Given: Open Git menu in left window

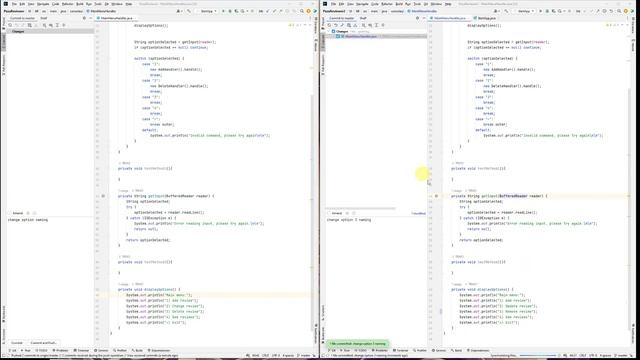Looking at the screenshot, I should 107,4.
